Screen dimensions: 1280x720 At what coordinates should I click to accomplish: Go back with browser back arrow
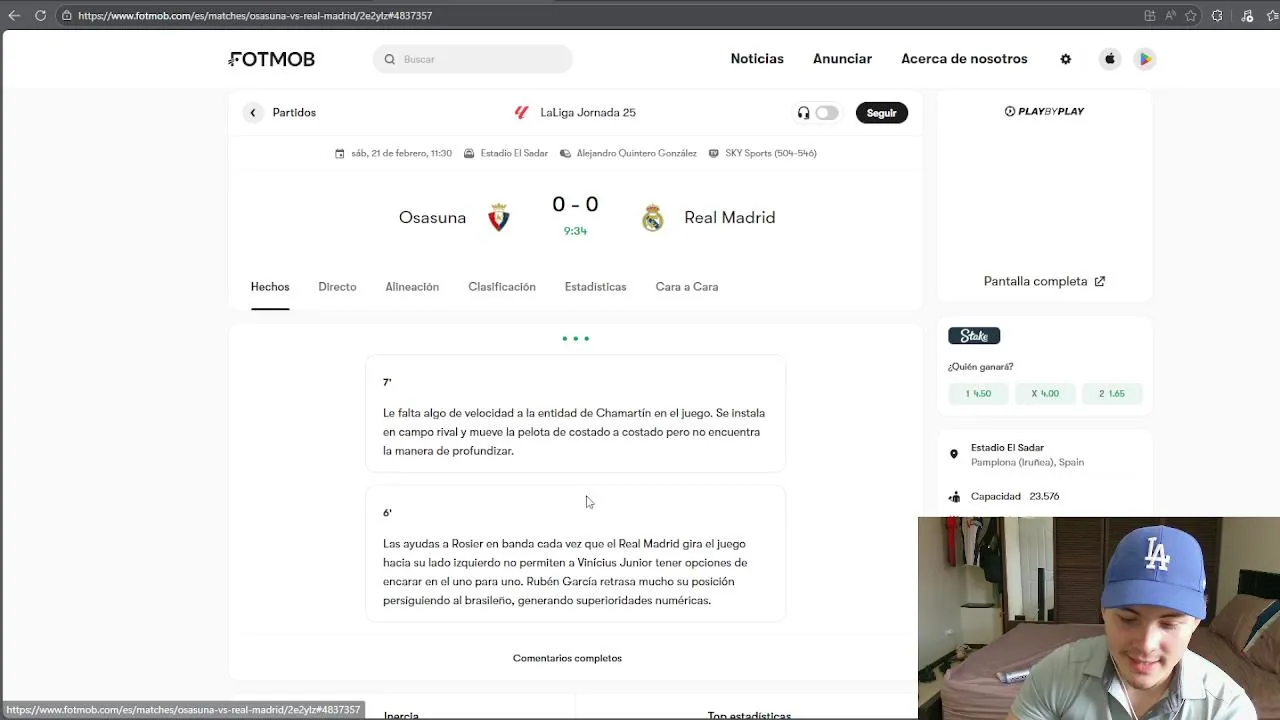point(14,15)
